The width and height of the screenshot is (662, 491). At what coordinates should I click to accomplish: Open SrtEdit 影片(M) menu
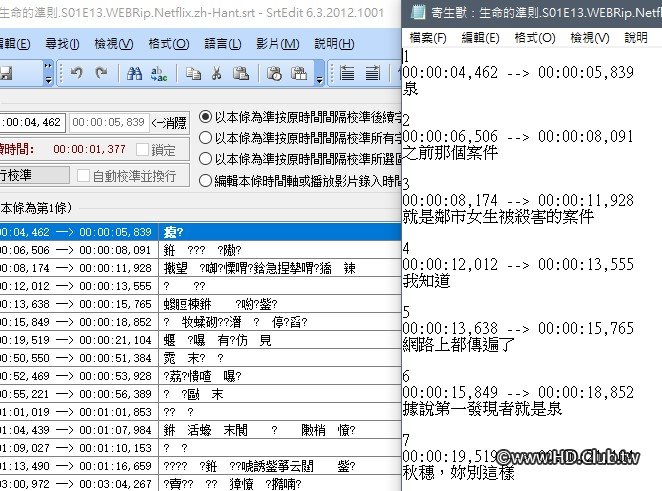pos(277,43)
